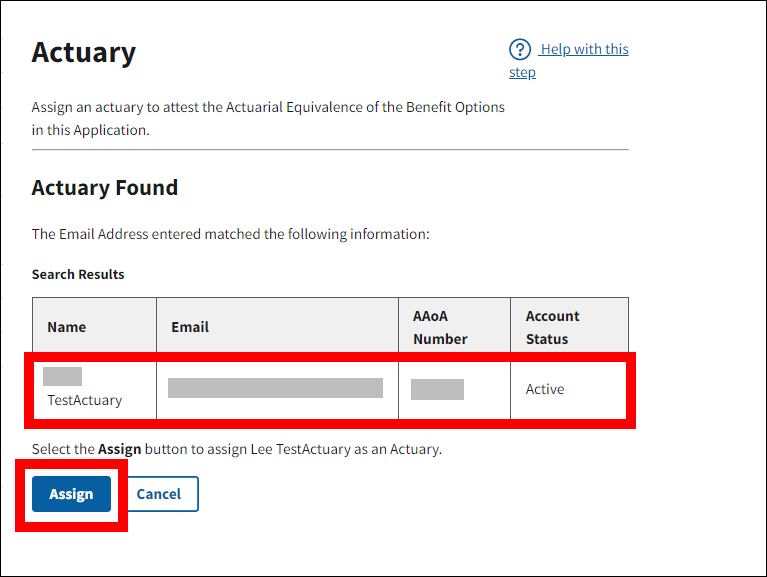
Task: Click the Email column header
Action: coord(190,327)
